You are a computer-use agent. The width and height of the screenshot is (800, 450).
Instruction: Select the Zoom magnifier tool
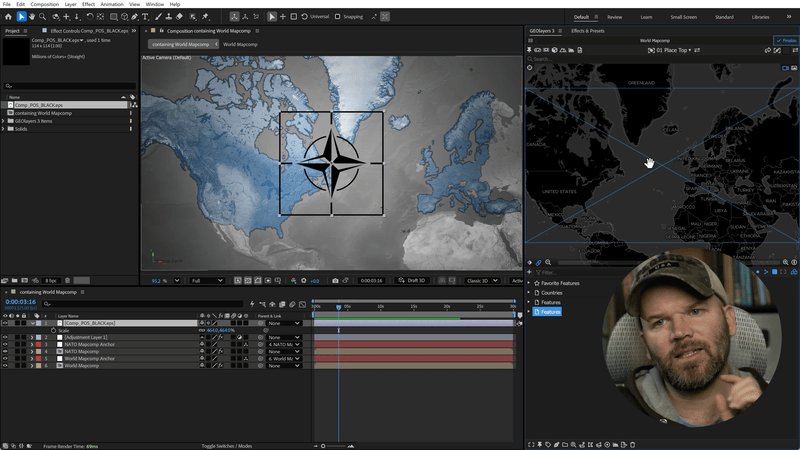point(42,16)
